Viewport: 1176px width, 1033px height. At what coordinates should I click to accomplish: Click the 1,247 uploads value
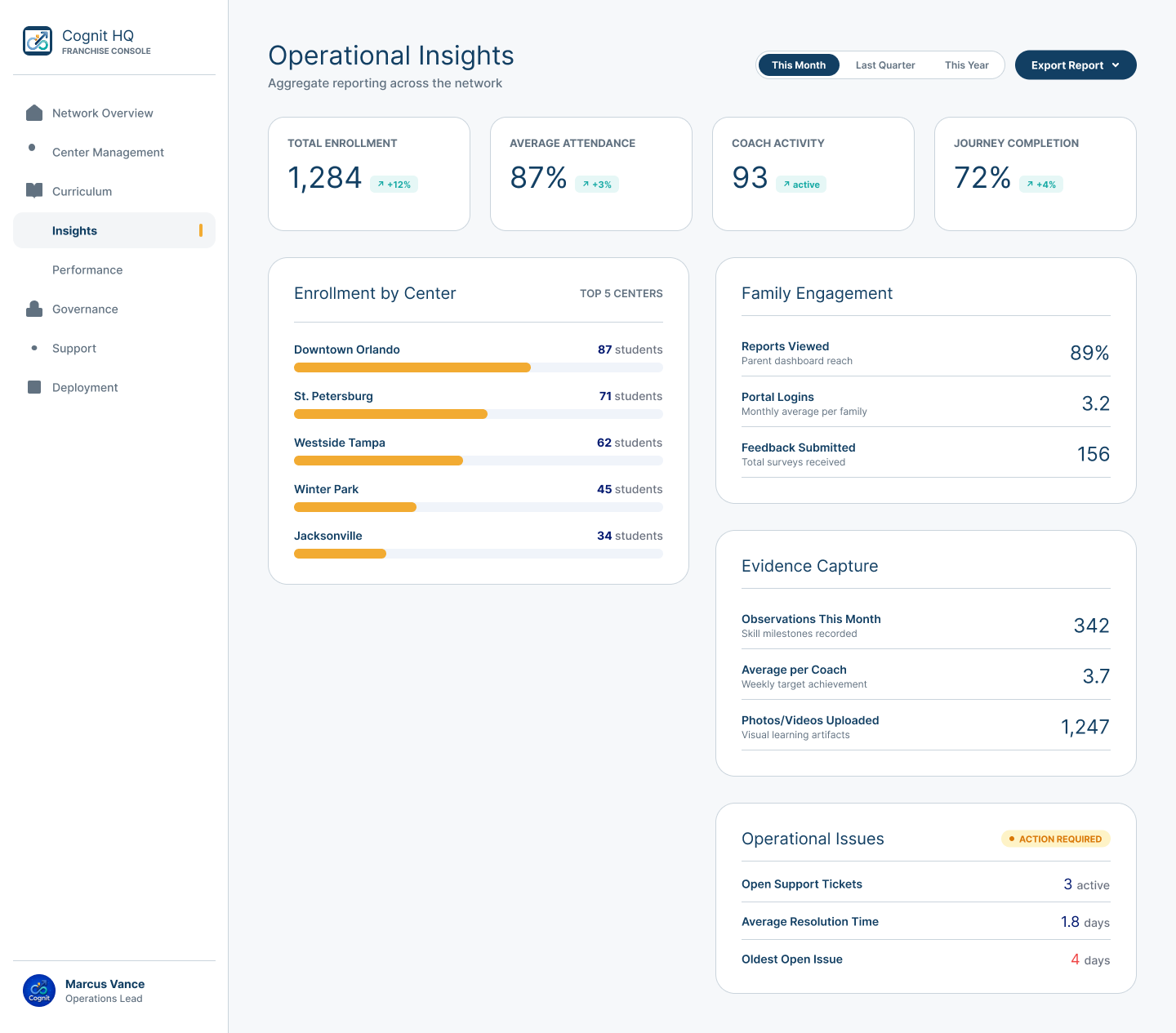point(1085,727)
